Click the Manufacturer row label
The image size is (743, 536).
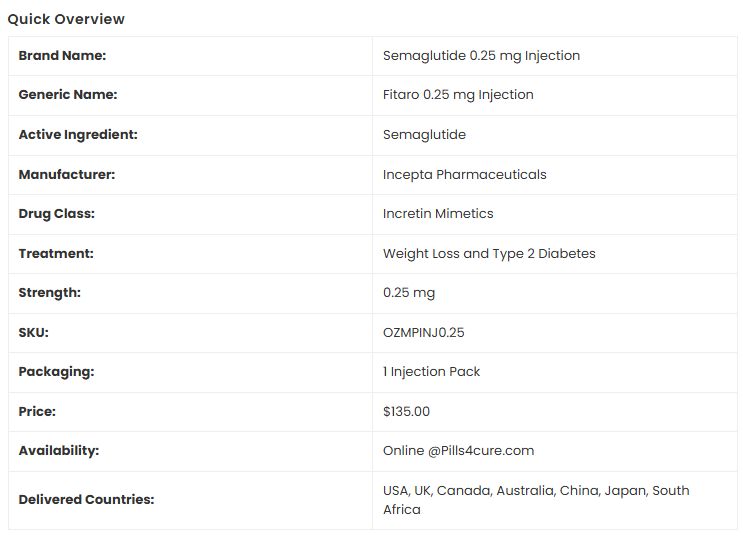click(x=67, y=175)
